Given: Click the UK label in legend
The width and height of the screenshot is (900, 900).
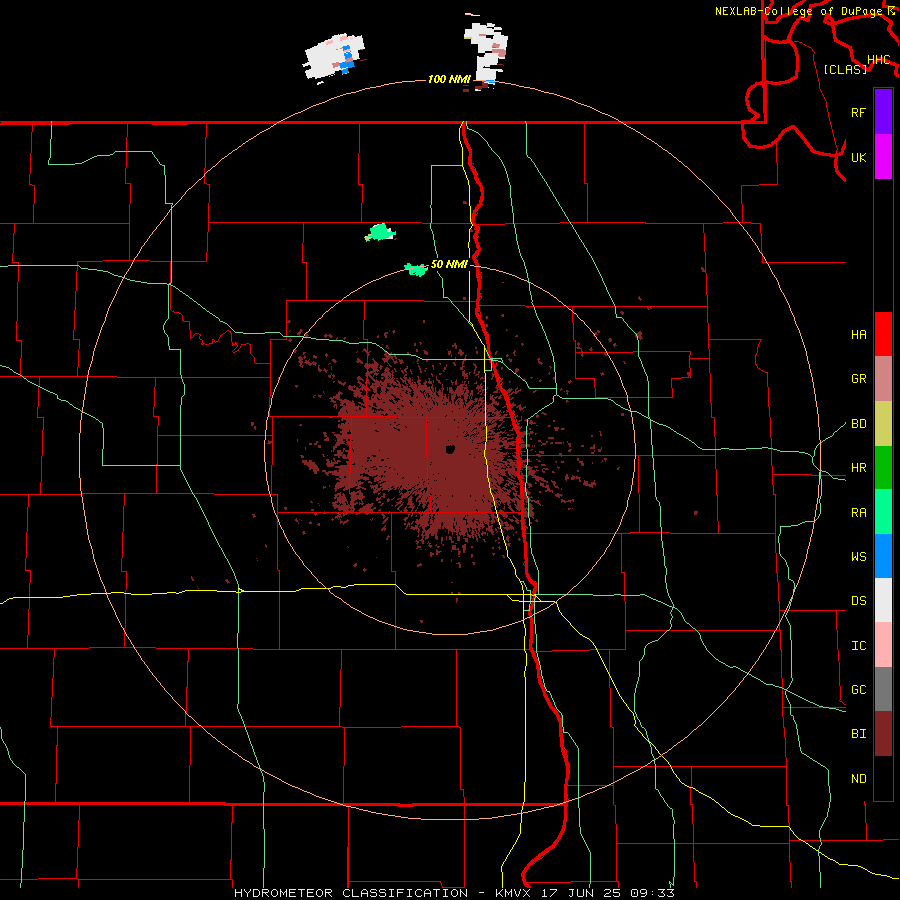Looking at the screenshot, I should pyautogui.click(x=858, y=157).
